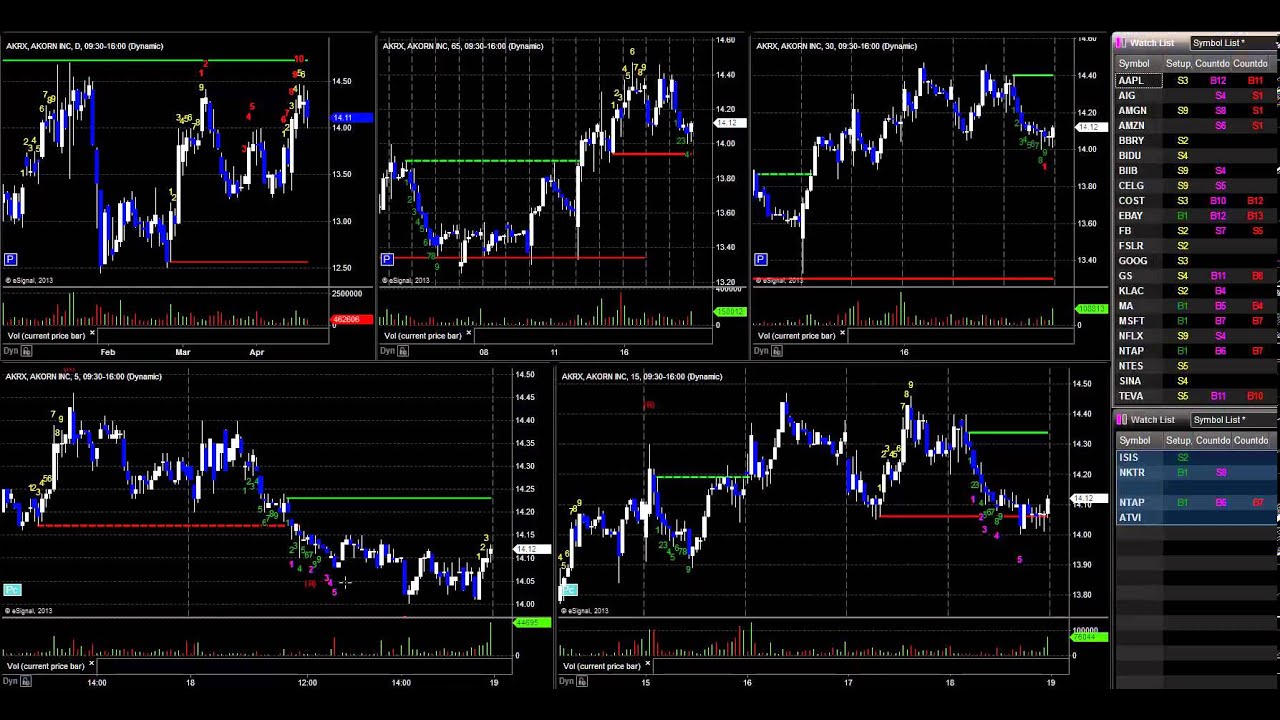This screenshot has height=720, width=1280.
Task: Click the Vol (current price bar) label on daily chart
Action: pos(46,335)
